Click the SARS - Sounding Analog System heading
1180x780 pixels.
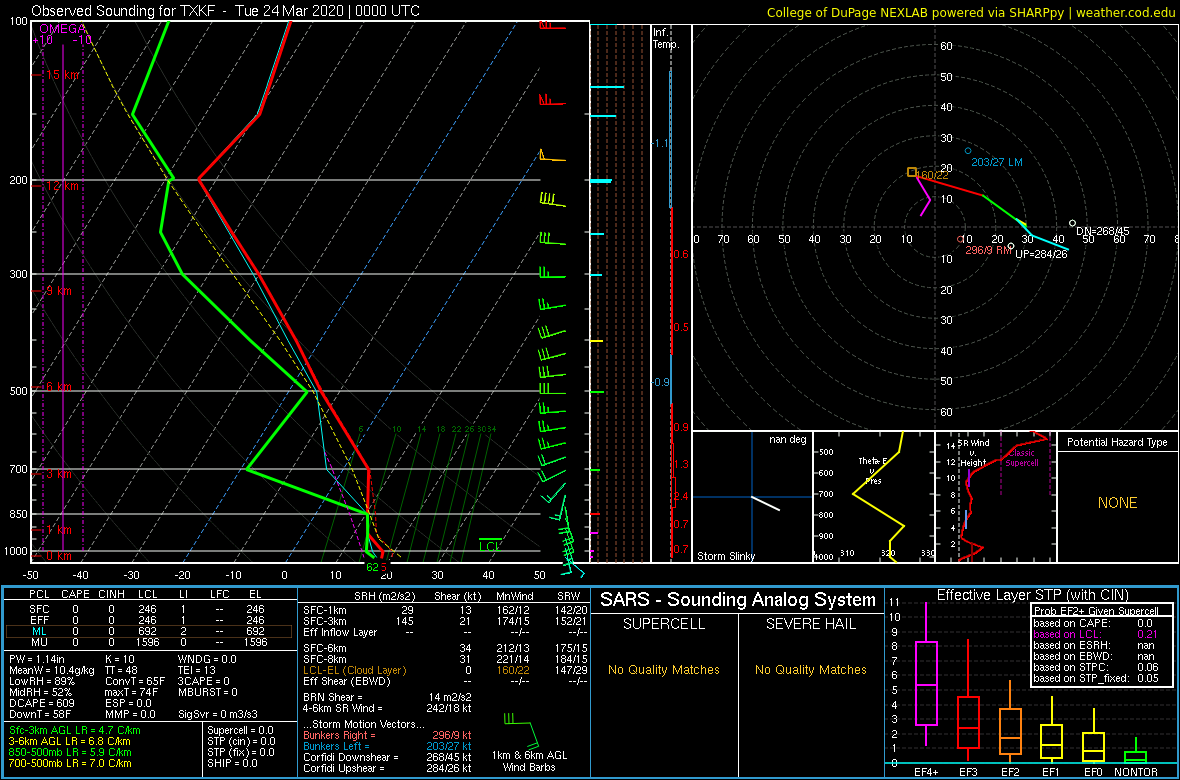coord(738,600)
